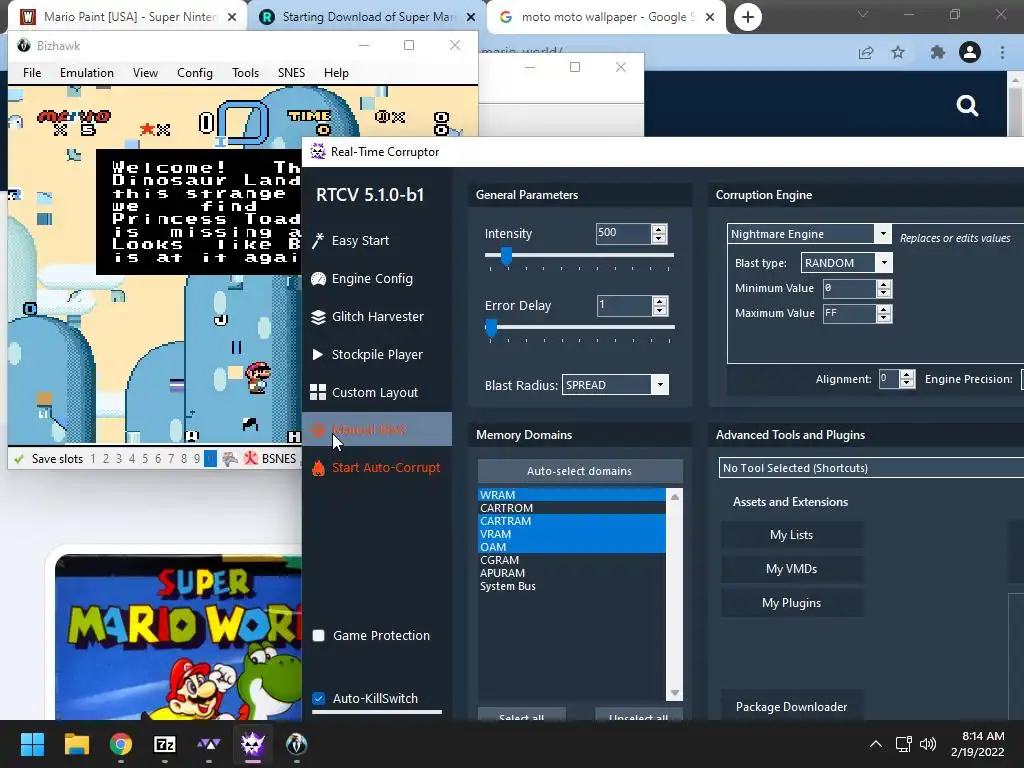Click the Intensity value field
Image resolution: width=1024 pixels, height=768 pixels.
tap(623, 233)
